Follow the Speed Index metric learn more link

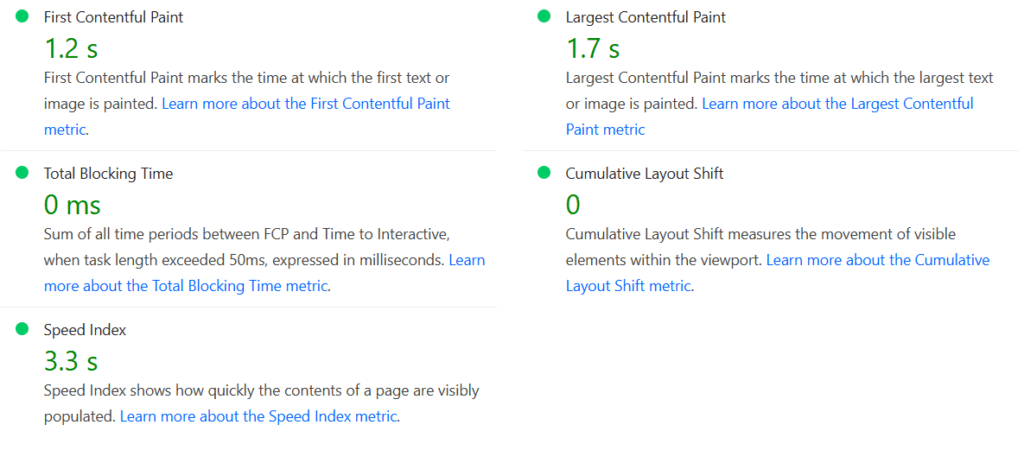258,416
